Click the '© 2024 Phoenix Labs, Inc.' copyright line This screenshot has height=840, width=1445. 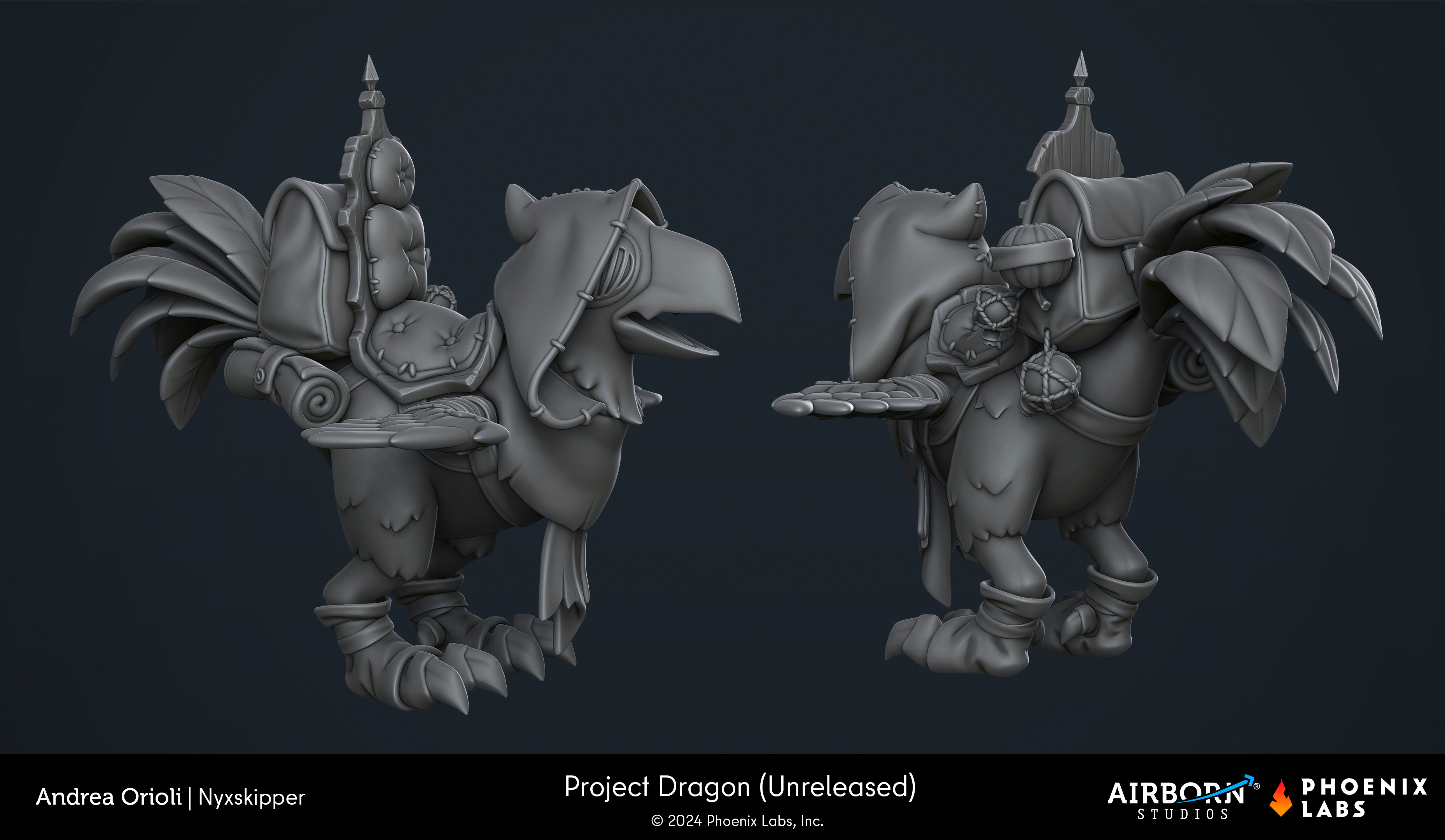click(737, 821)
